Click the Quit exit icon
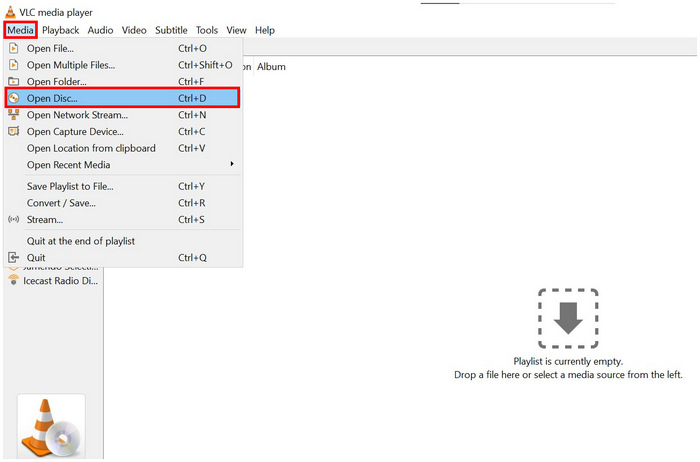This screenshot has width=700, height=462. tap(14, 257)
